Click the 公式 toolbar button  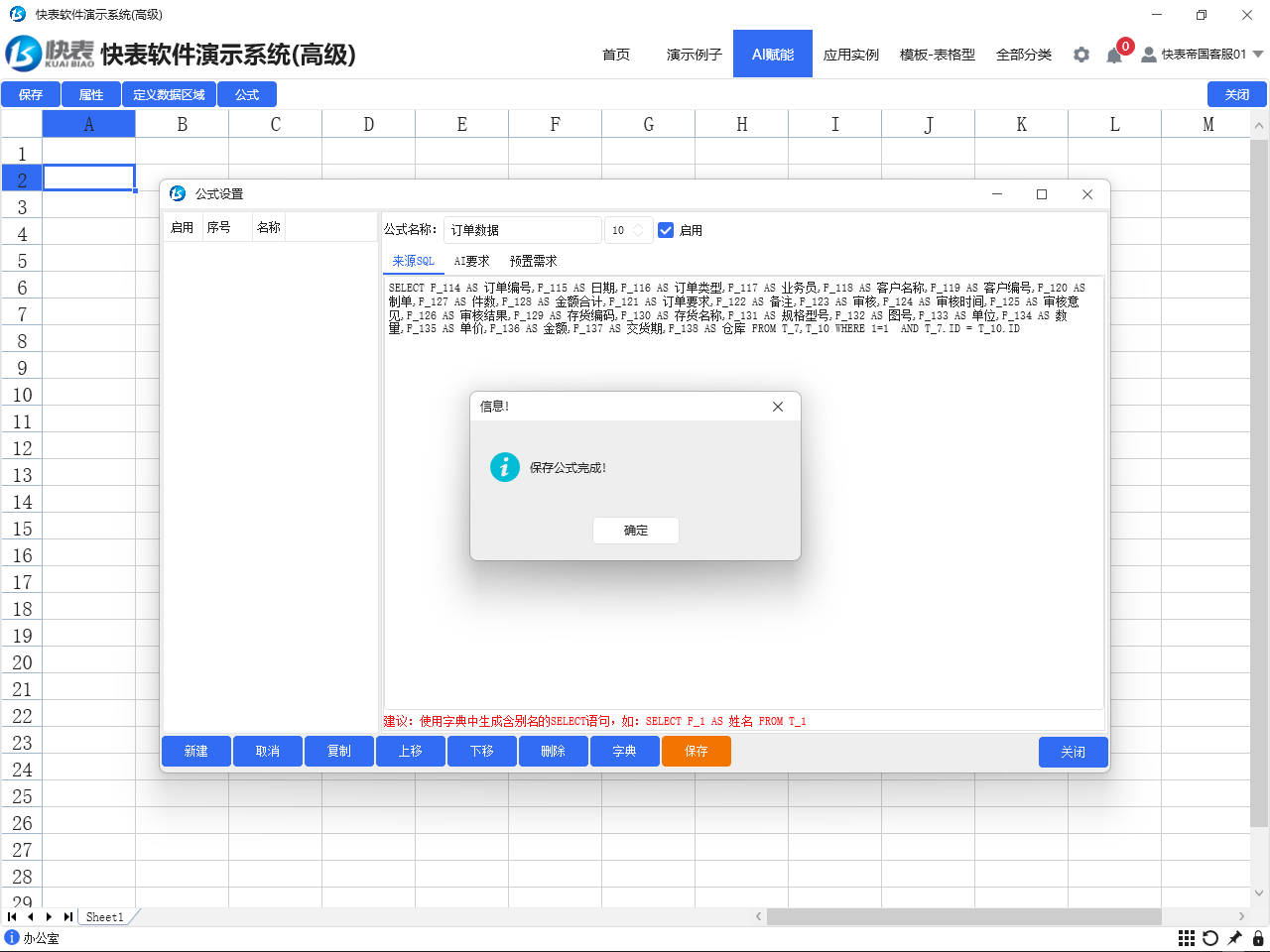tap(247, 94)
